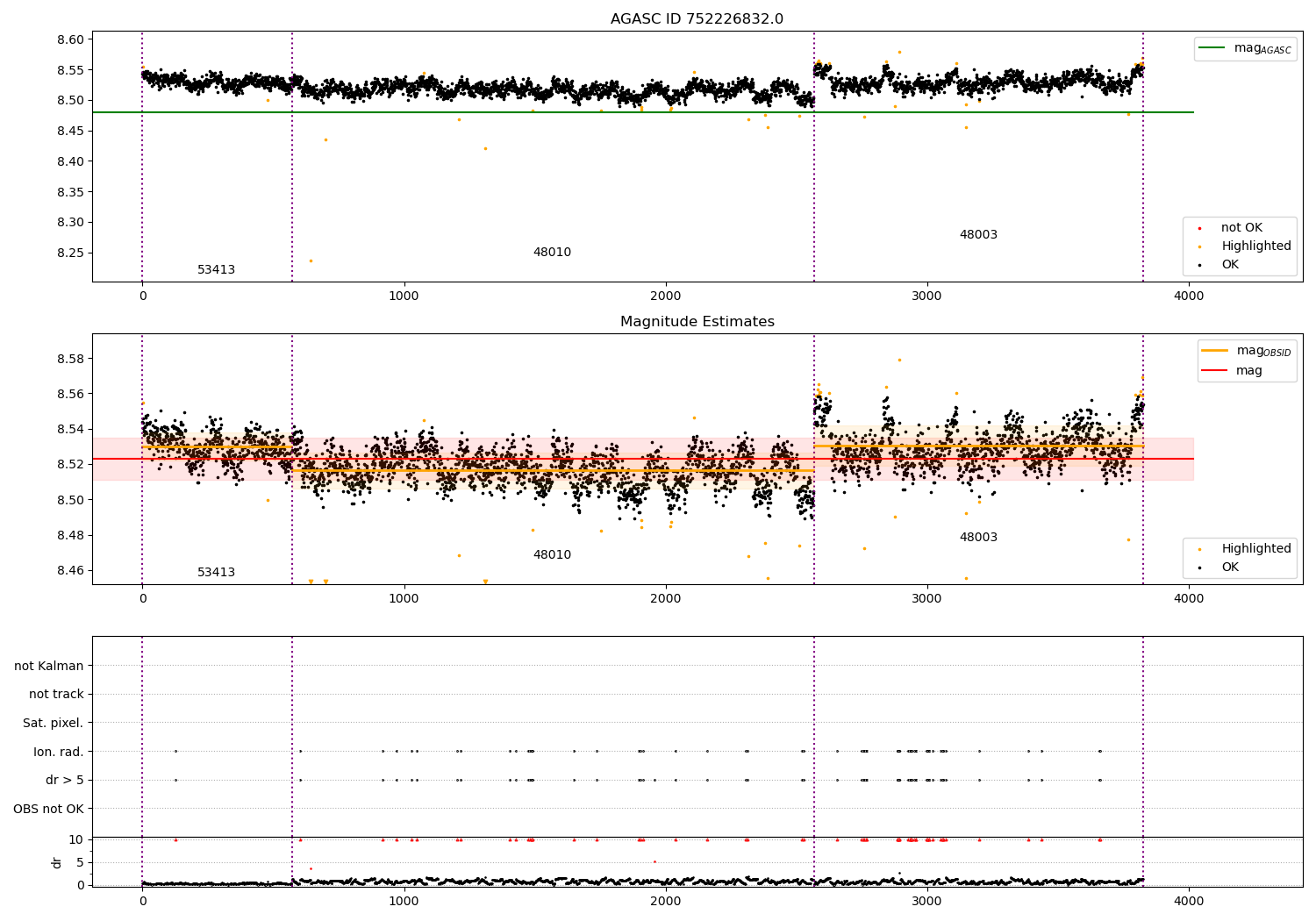
Task: Click the 8.52 tick label on Magnitude Estimates
Action: tap(69, 464)
